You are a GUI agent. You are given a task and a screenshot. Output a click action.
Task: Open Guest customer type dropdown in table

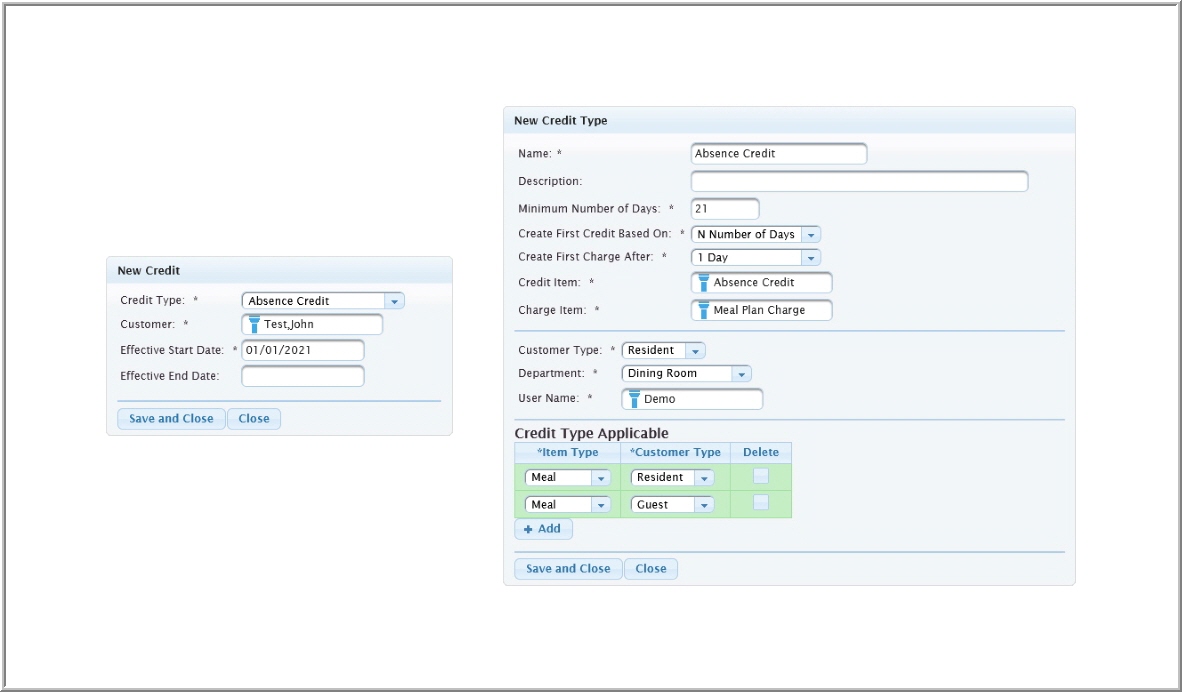coord(704,505)
